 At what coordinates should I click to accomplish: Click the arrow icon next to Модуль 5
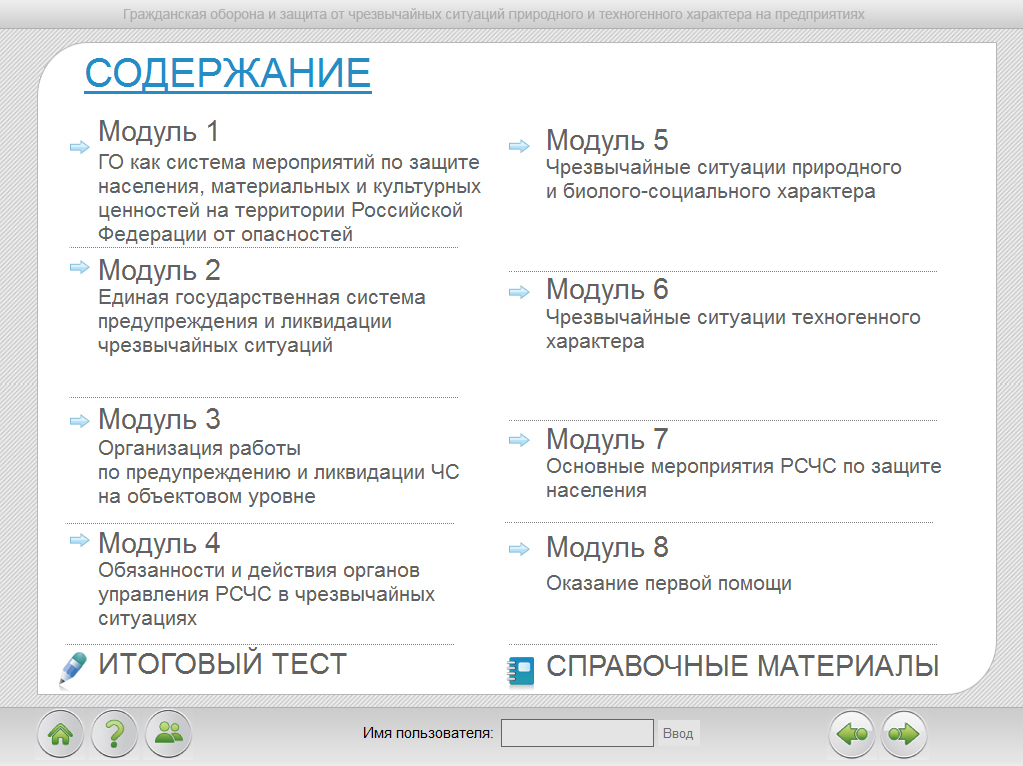518,146
